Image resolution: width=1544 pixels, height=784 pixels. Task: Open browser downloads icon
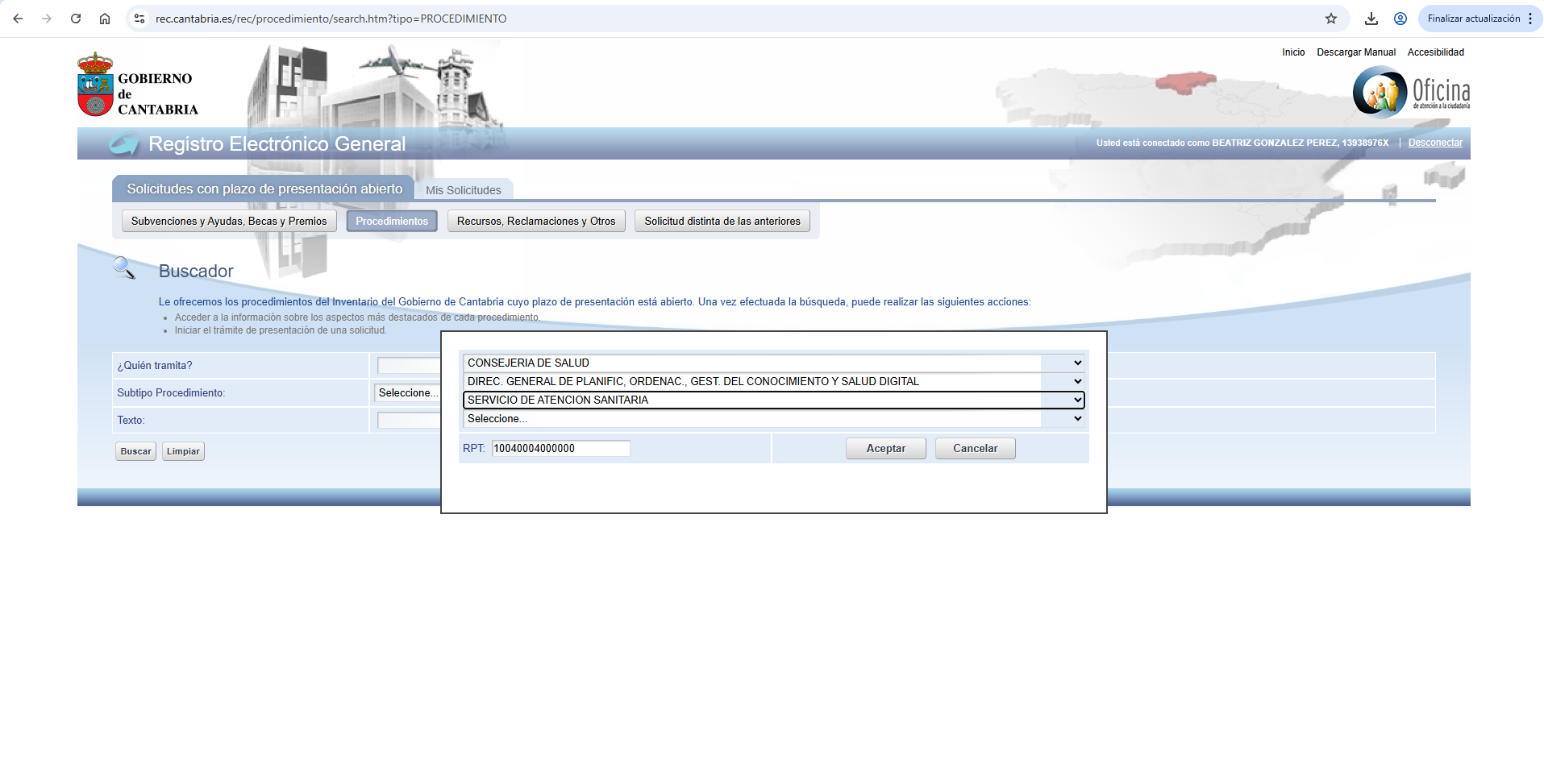click(1371, 19)
